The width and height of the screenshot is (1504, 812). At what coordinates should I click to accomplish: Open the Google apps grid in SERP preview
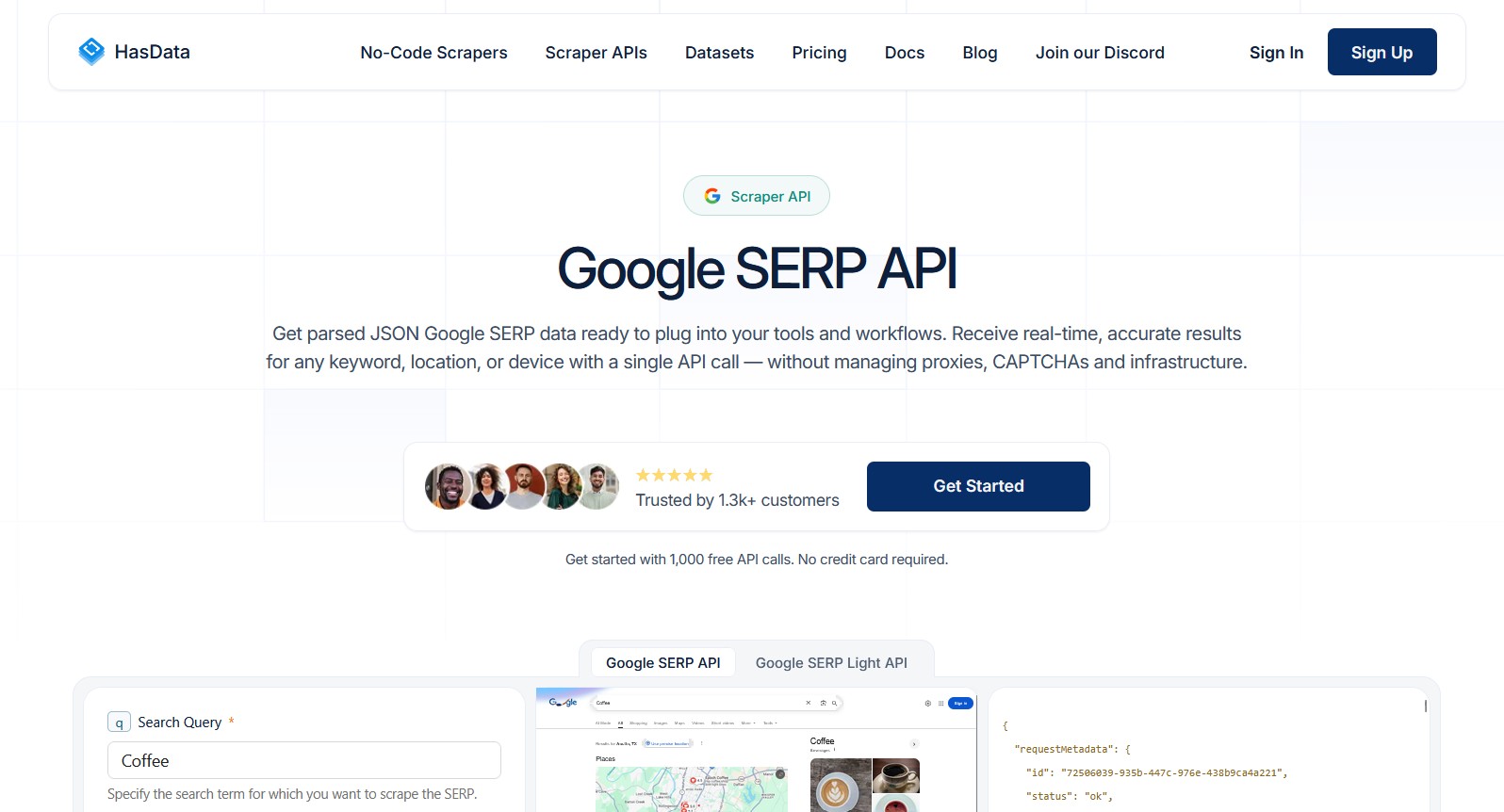(940, 703)
